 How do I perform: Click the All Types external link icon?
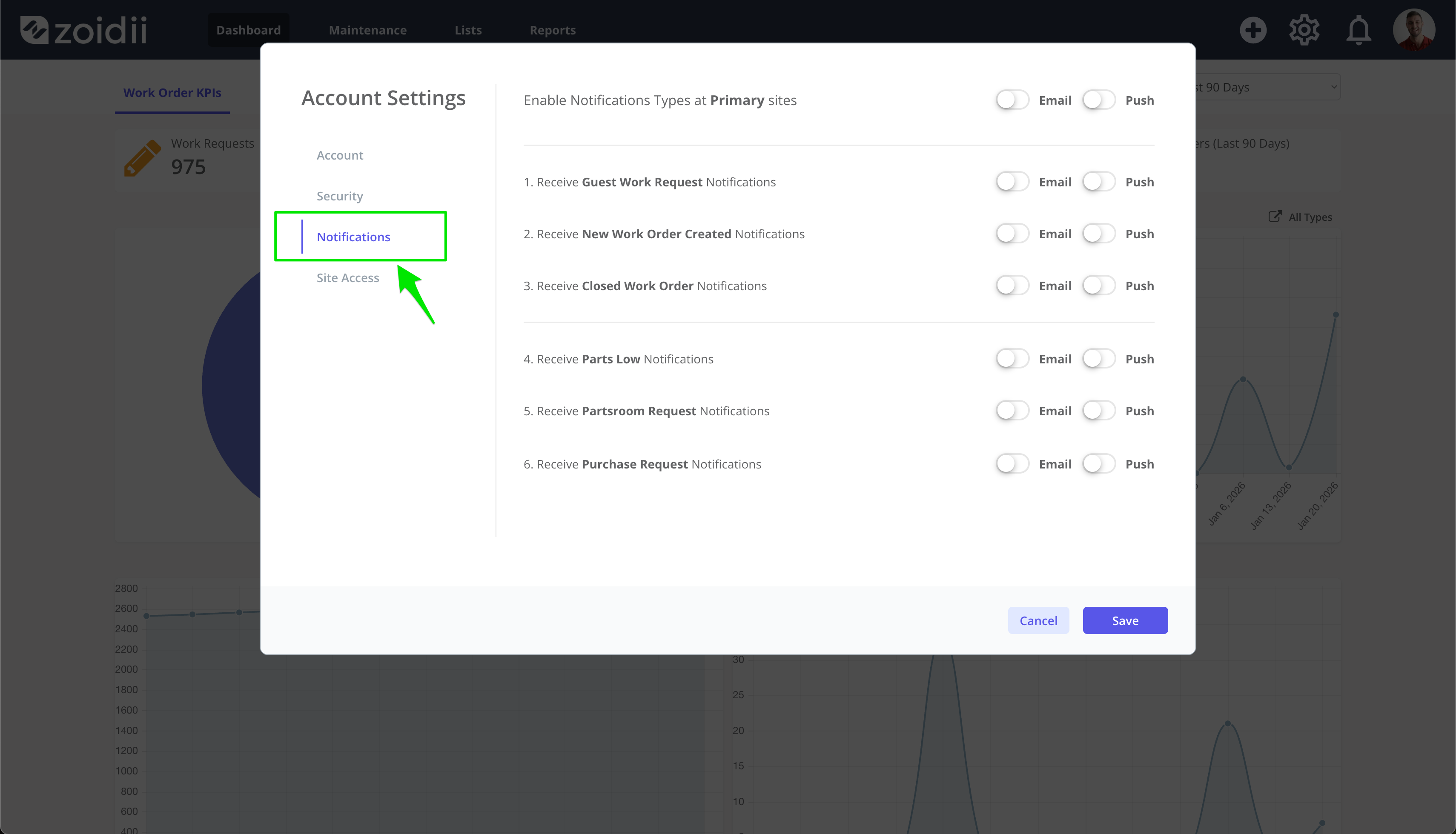(x=1274, y=217)
